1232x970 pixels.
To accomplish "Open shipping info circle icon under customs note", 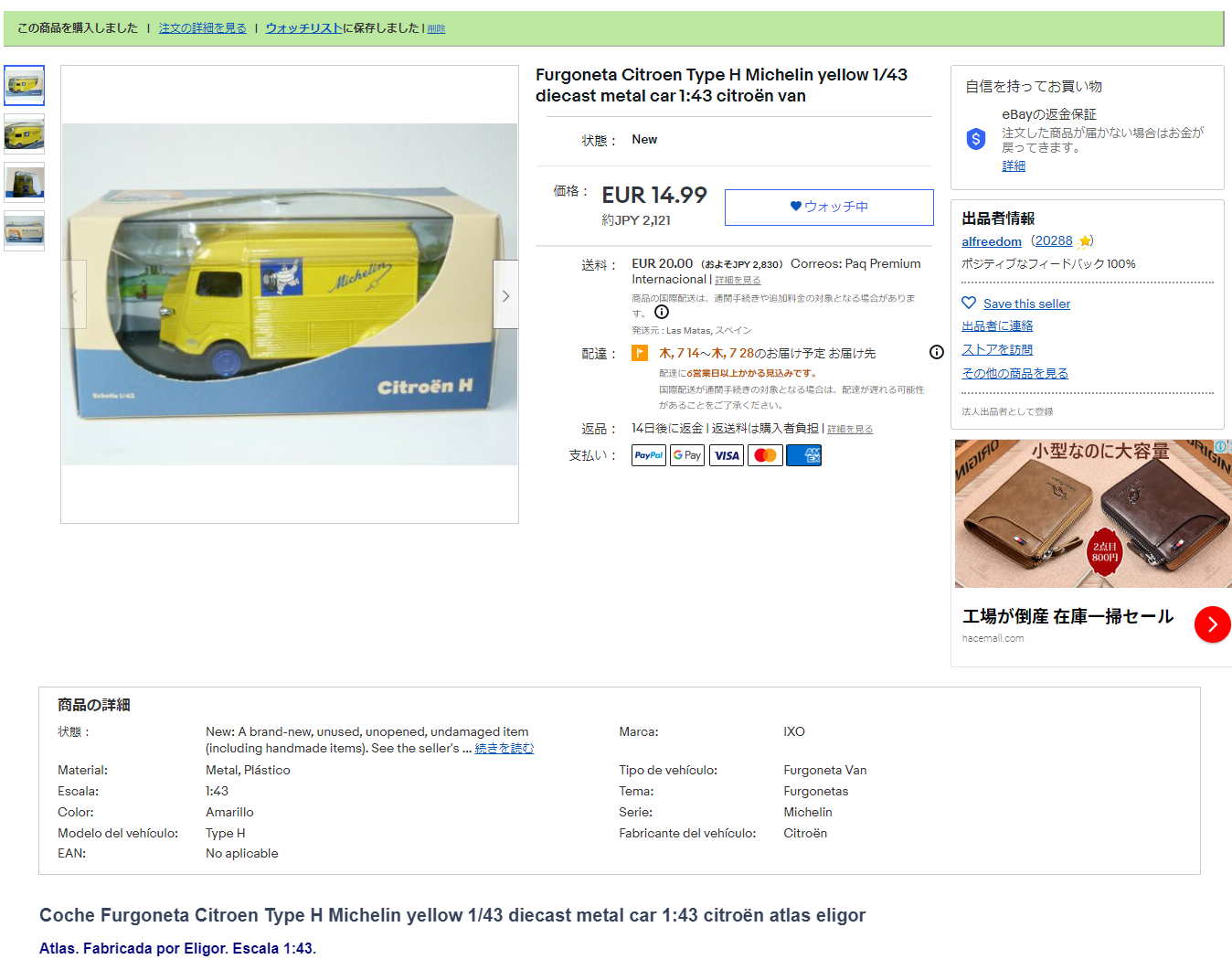I will (662, 312).
